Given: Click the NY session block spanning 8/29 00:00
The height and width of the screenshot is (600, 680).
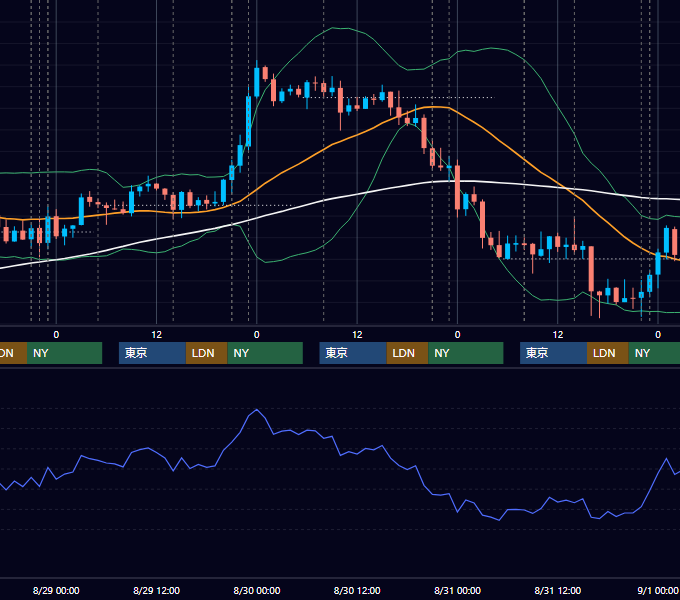Looking at the screenshot, I should point(64,353).
